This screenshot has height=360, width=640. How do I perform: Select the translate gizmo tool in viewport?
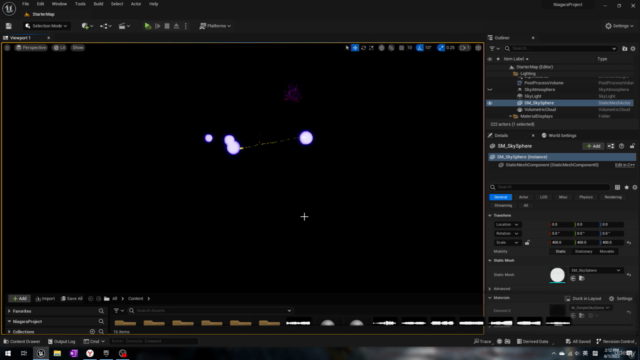click(355, 48)
